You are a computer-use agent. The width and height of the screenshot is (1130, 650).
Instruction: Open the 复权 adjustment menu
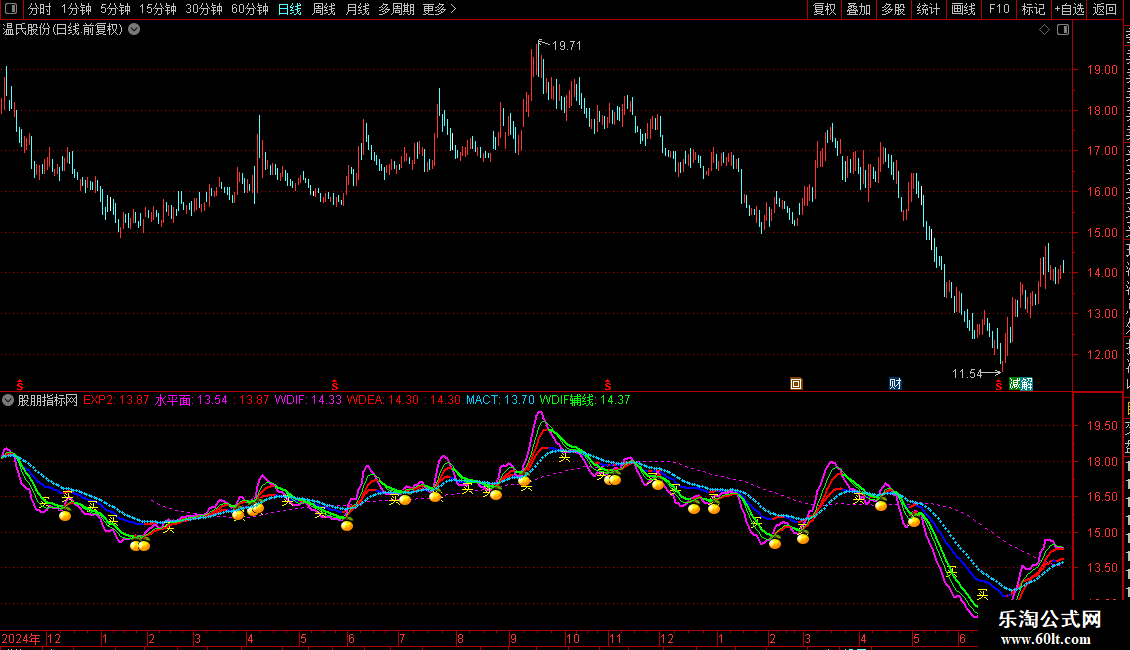(824, 9)
